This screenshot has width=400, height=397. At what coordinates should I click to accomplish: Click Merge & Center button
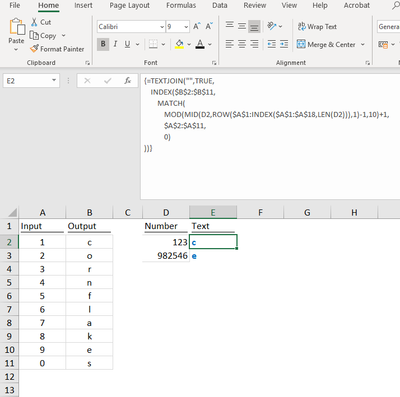[326, 44]
